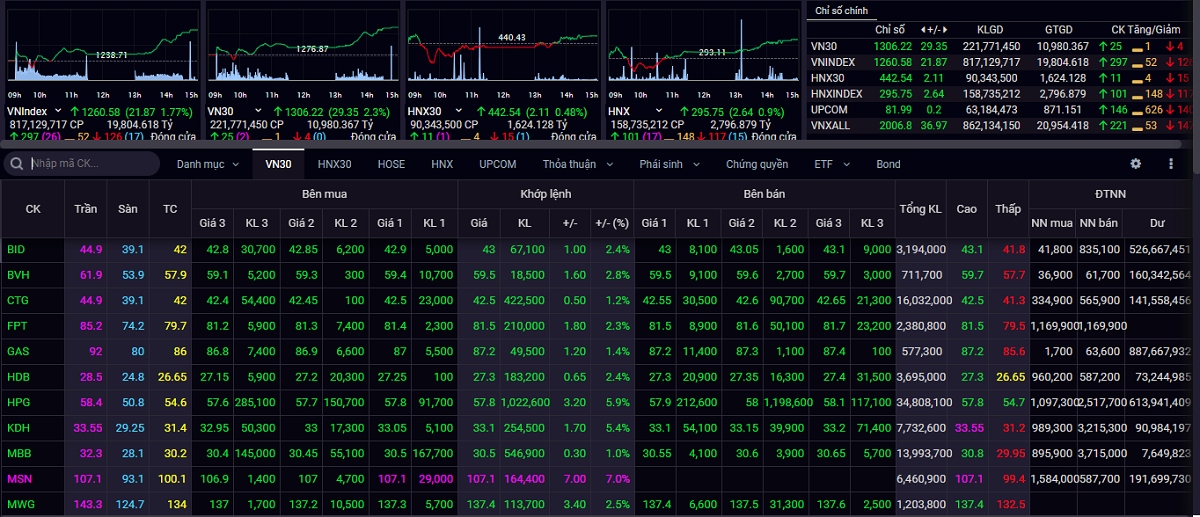1200x517 pixels.
Task: Click left arrow beside +/- in index panel
Action: 922,30
